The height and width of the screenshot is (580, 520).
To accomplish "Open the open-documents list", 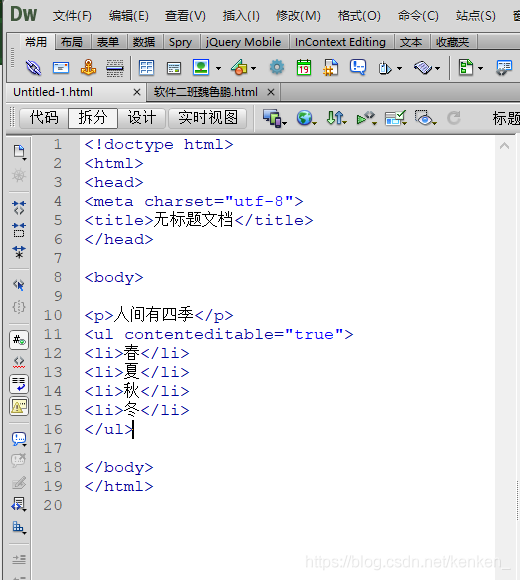I will tap(19, 152).
